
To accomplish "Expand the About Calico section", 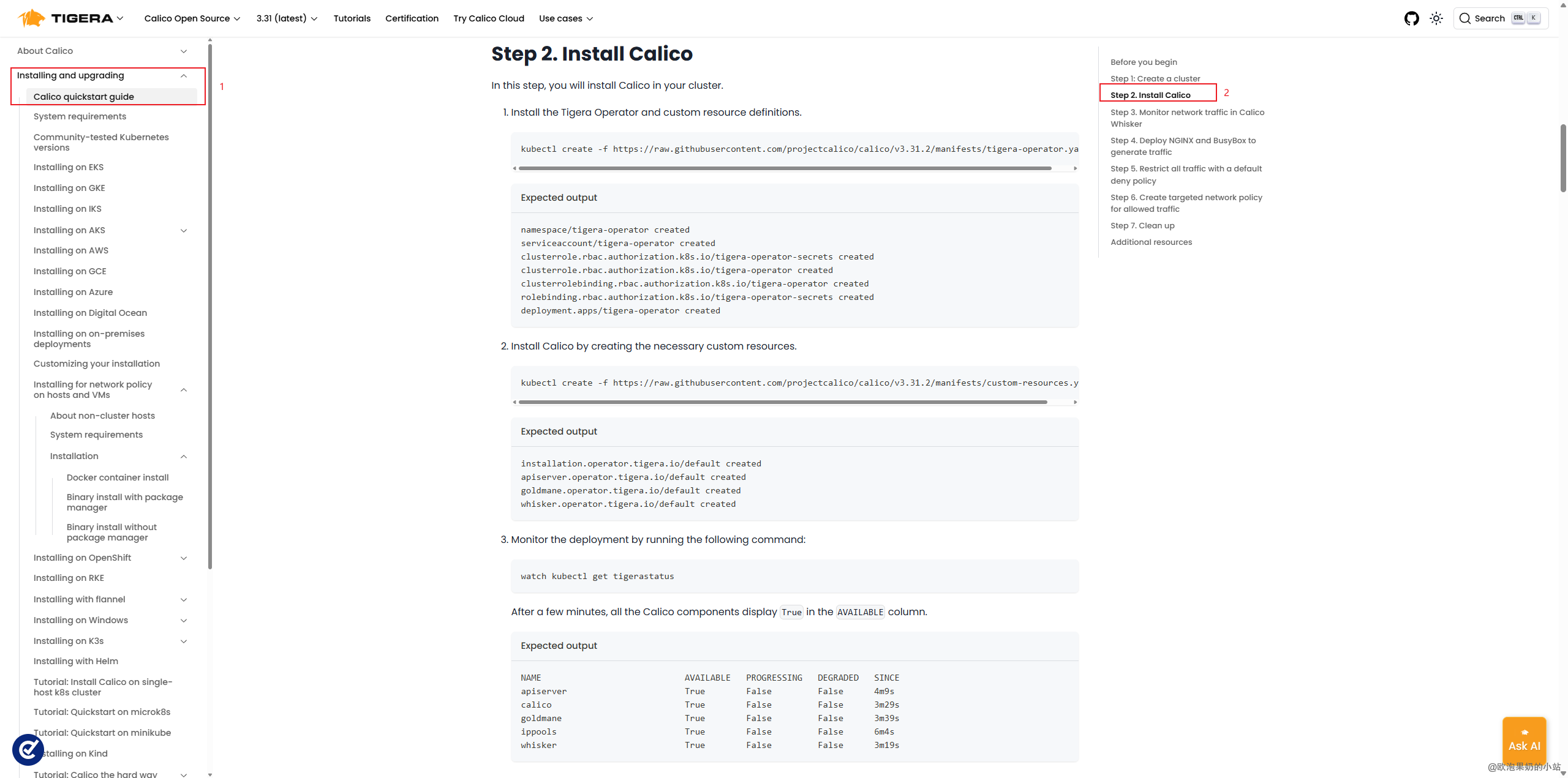I will (x=184, y=51).
